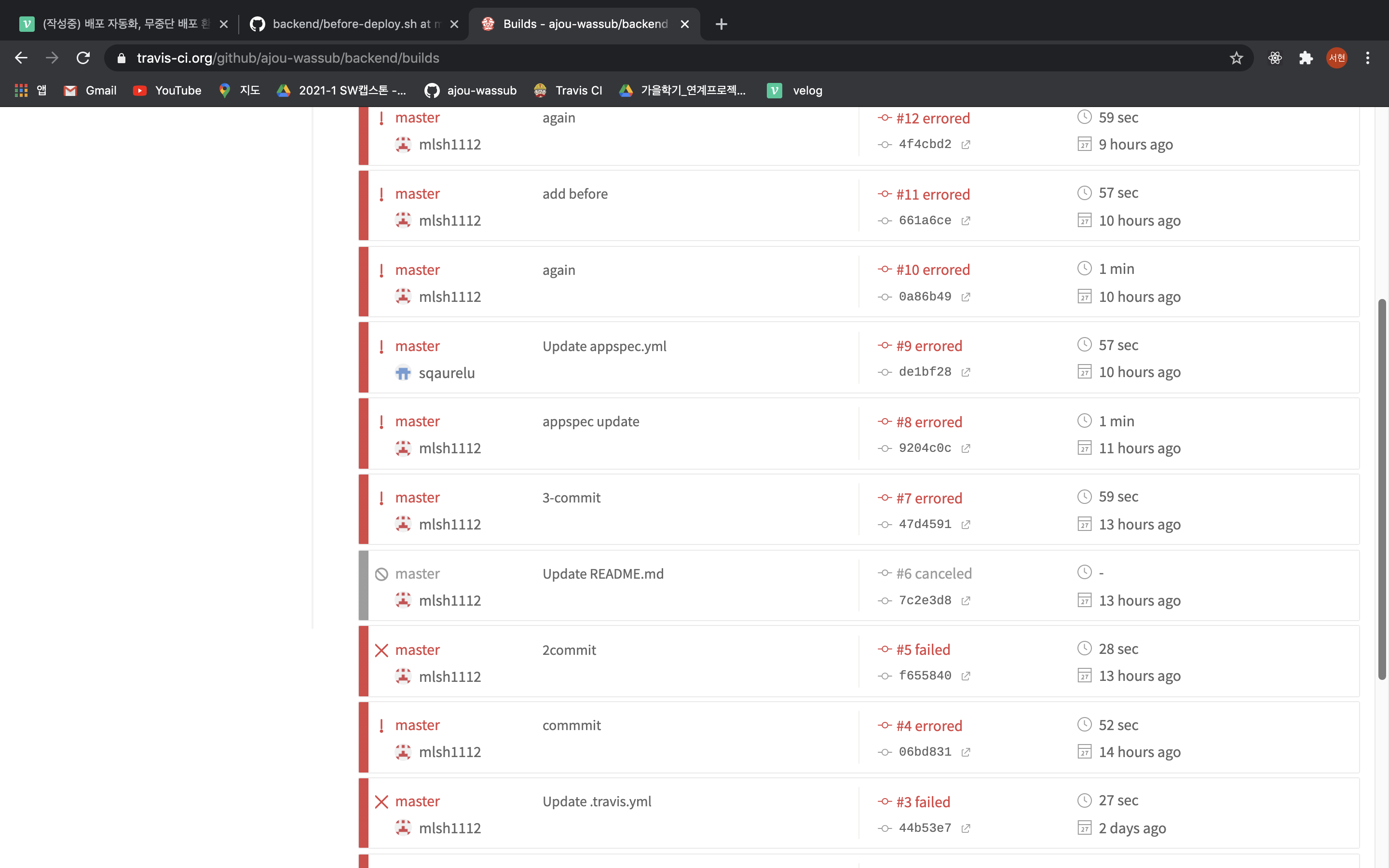Open build #5 failed
This screenshot has height=868, width=1389.
pyautogui.click(x=923, y=650)
